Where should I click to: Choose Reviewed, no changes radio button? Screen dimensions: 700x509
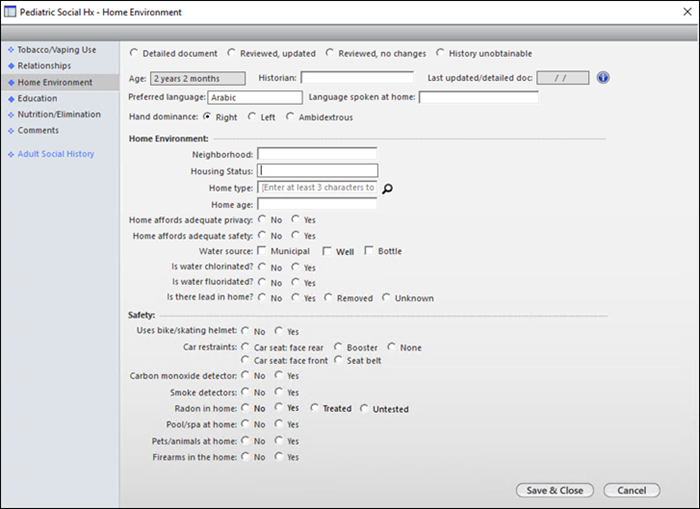331,53
